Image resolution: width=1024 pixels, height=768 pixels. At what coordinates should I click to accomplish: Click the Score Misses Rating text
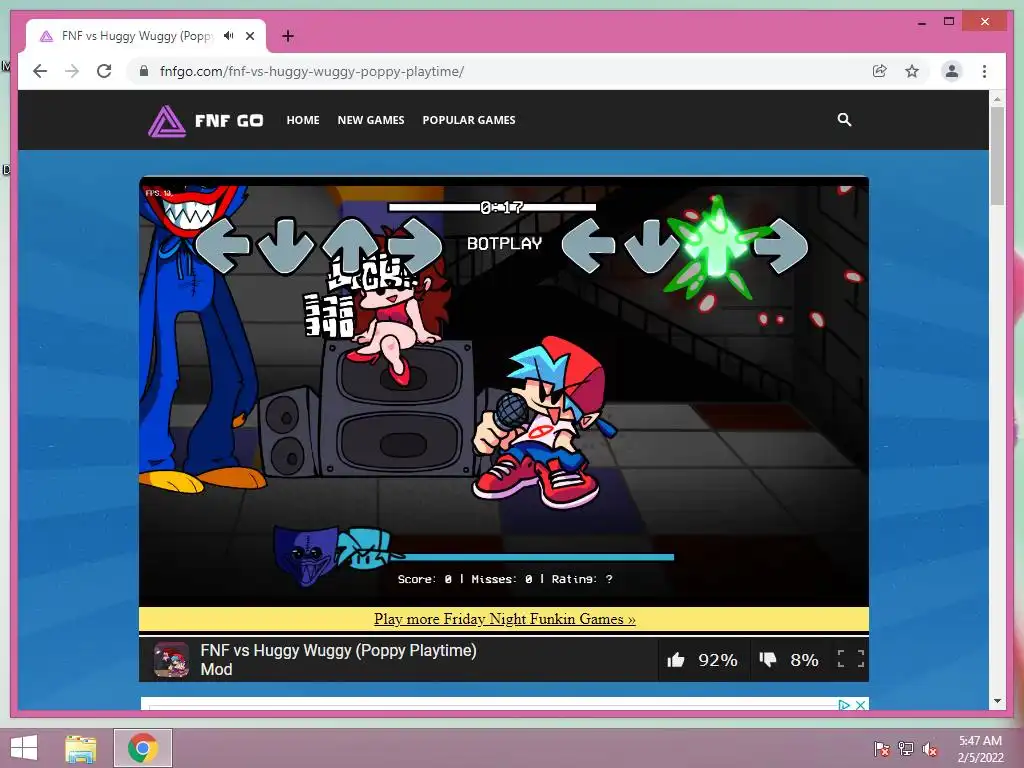[505, 579]
